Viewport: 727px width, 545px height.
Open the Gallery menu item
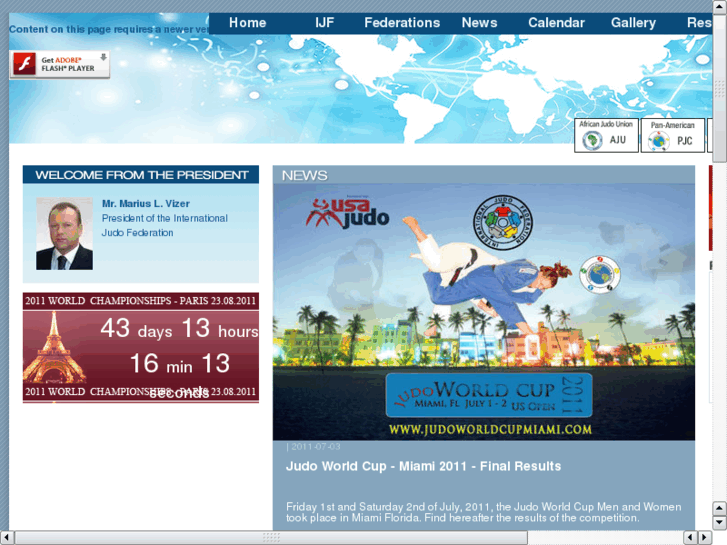(633, 23)
